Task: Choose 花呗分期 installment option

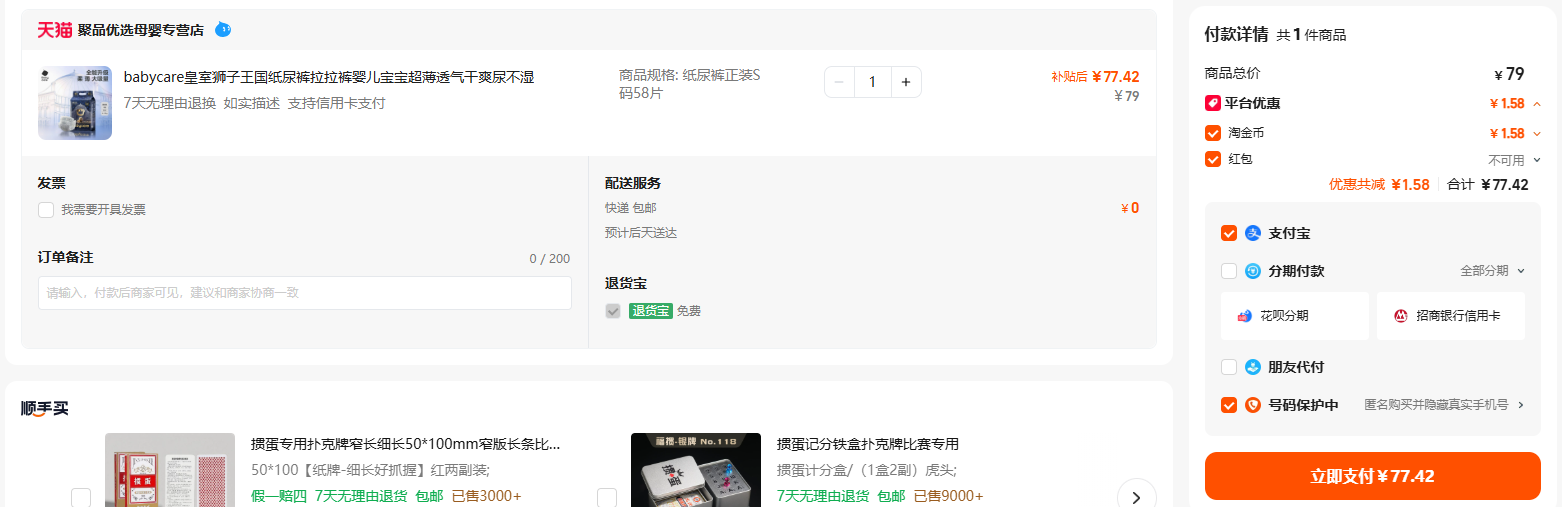Action: pos(1295,316)
